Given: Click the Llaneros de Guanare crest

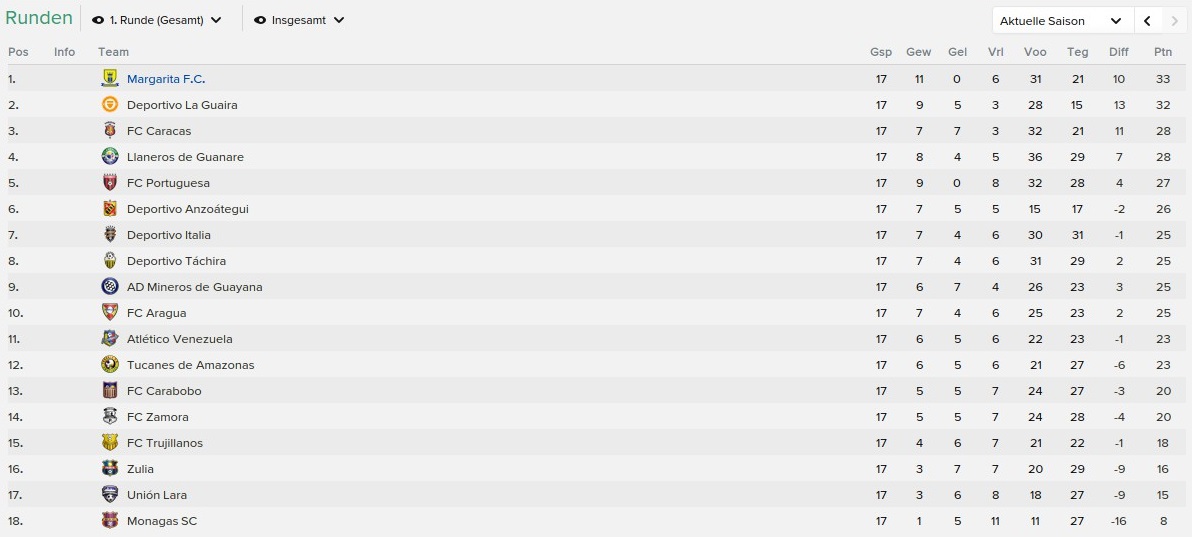Looking at the screenshot, I should click(110, 157).
